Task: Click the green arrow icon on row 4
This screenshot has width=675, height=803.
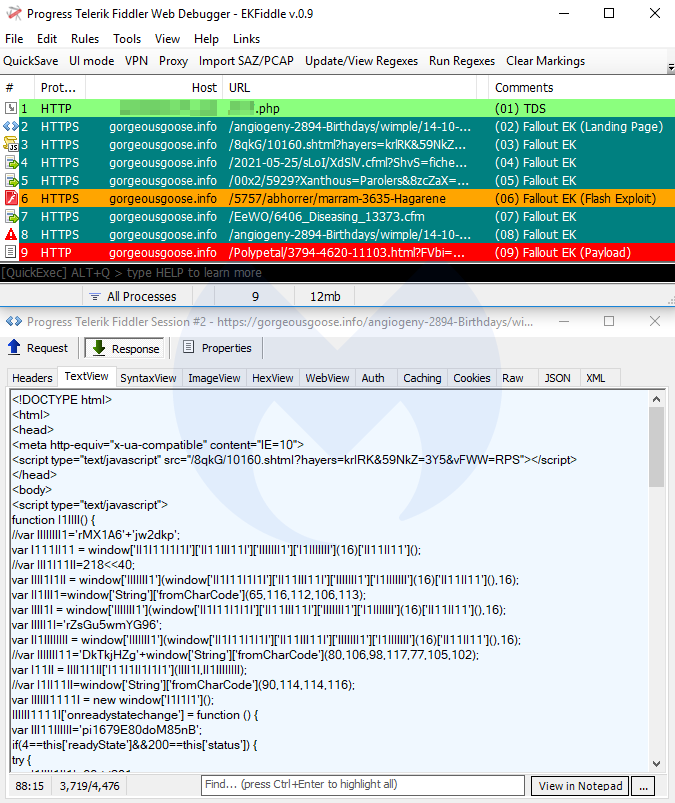Action: click(11, 162)
